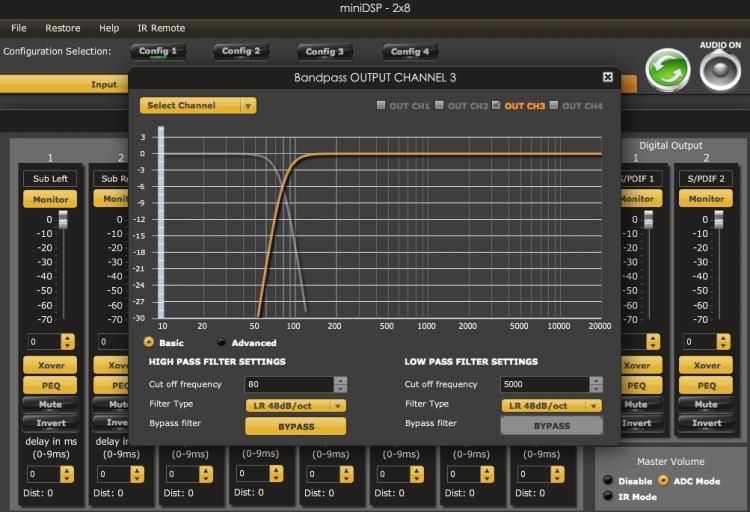The image size is (750, 512).
Task: Close the Bandpass Output Channel 3 dialog
Action: 607,77
